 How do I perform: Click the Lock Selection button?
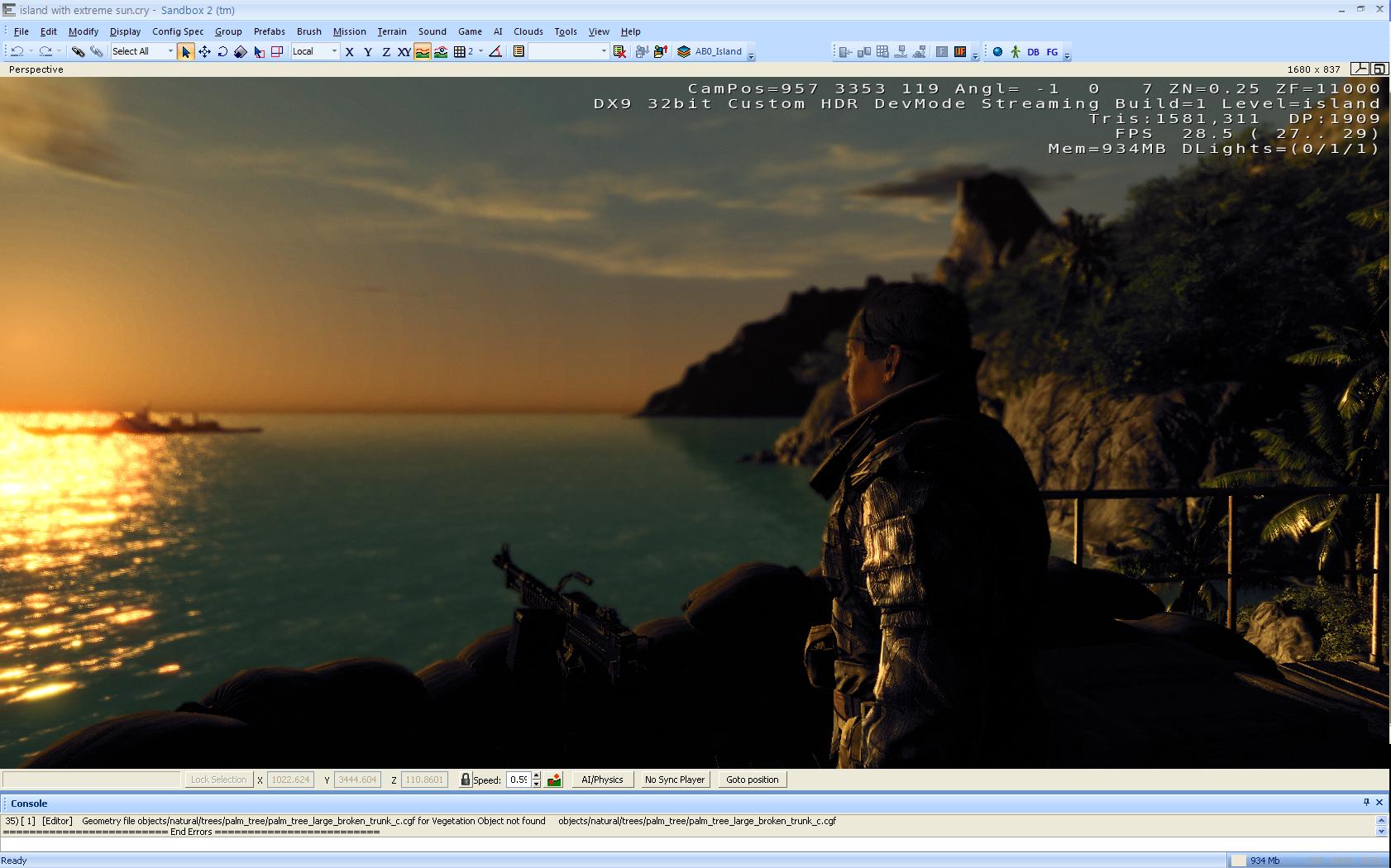(x=218, y=780)
